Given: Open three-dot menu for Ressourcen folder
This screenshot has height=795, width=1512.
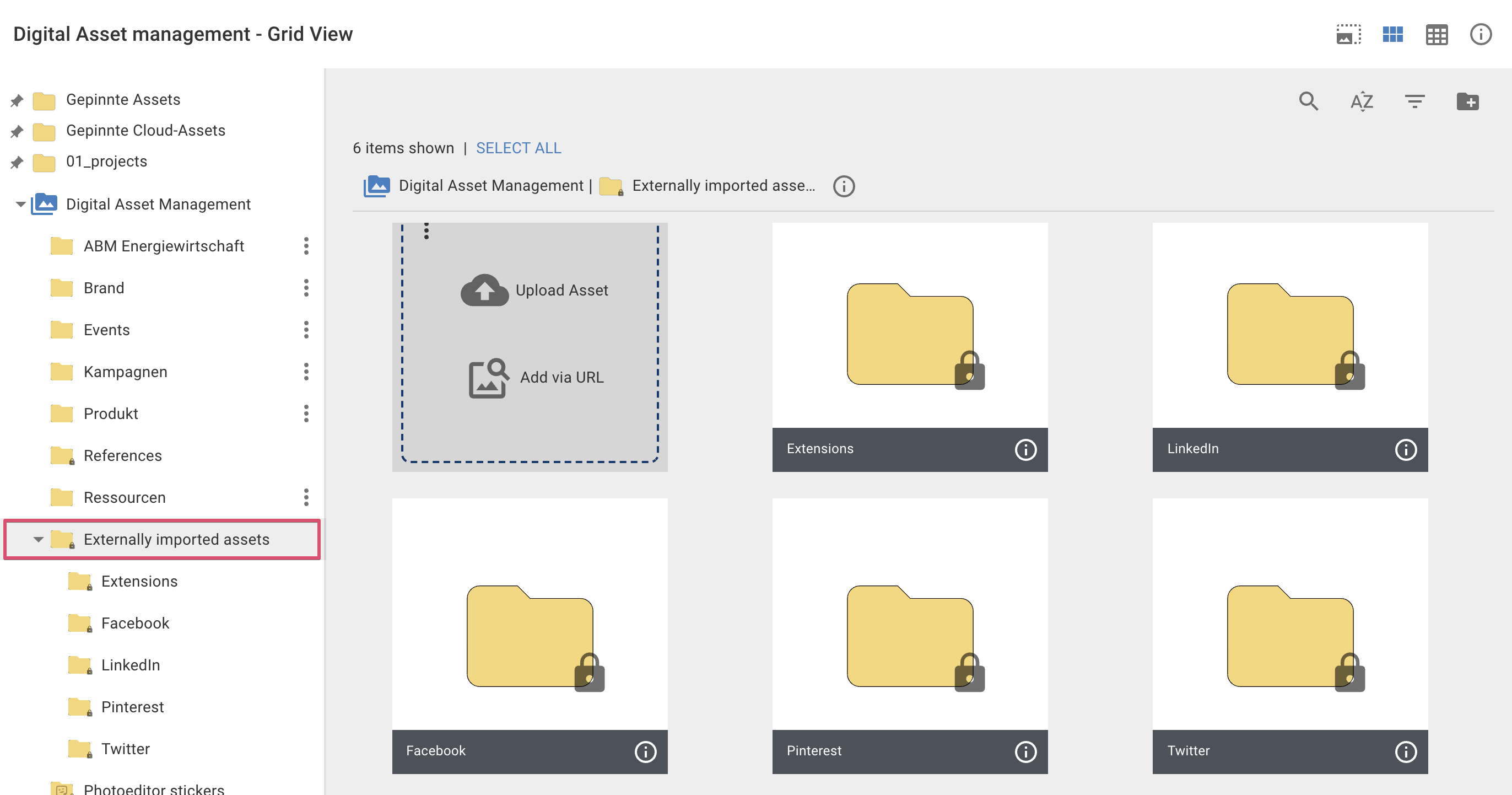Looking at the screenshot, I should [x=306, y=497].
